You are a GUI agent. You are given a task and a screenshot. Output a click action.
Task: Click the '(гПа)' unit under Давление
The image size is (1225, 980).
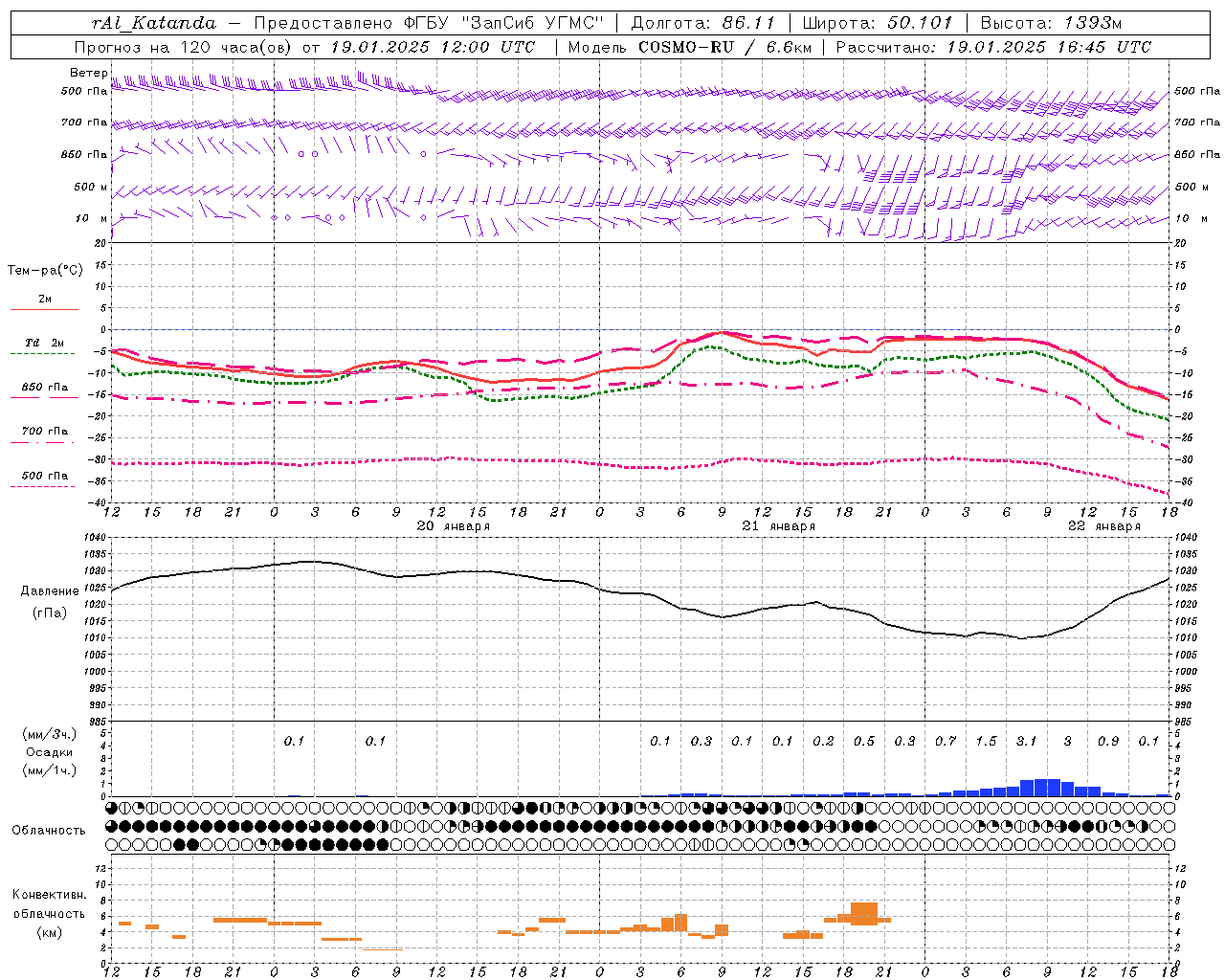tap(50, 613)
